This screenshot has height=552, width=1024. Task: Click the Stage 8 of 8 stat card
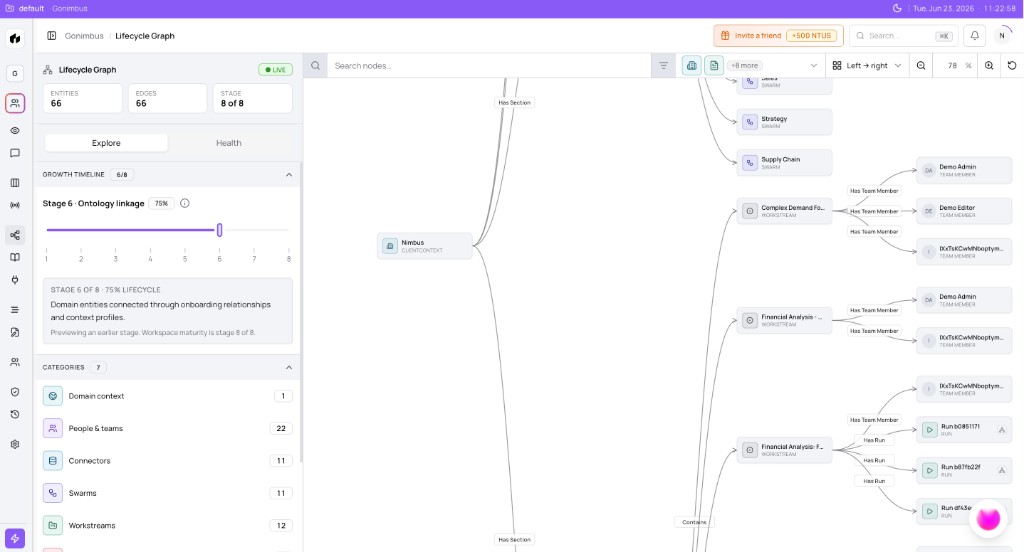coord(253,98)
